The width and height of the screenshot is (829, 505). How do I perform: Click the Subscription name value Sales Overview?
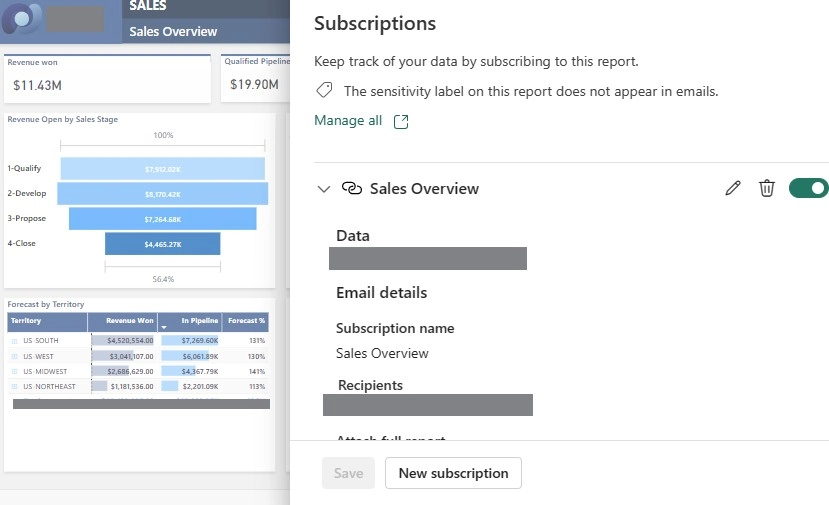coord(382,353)
